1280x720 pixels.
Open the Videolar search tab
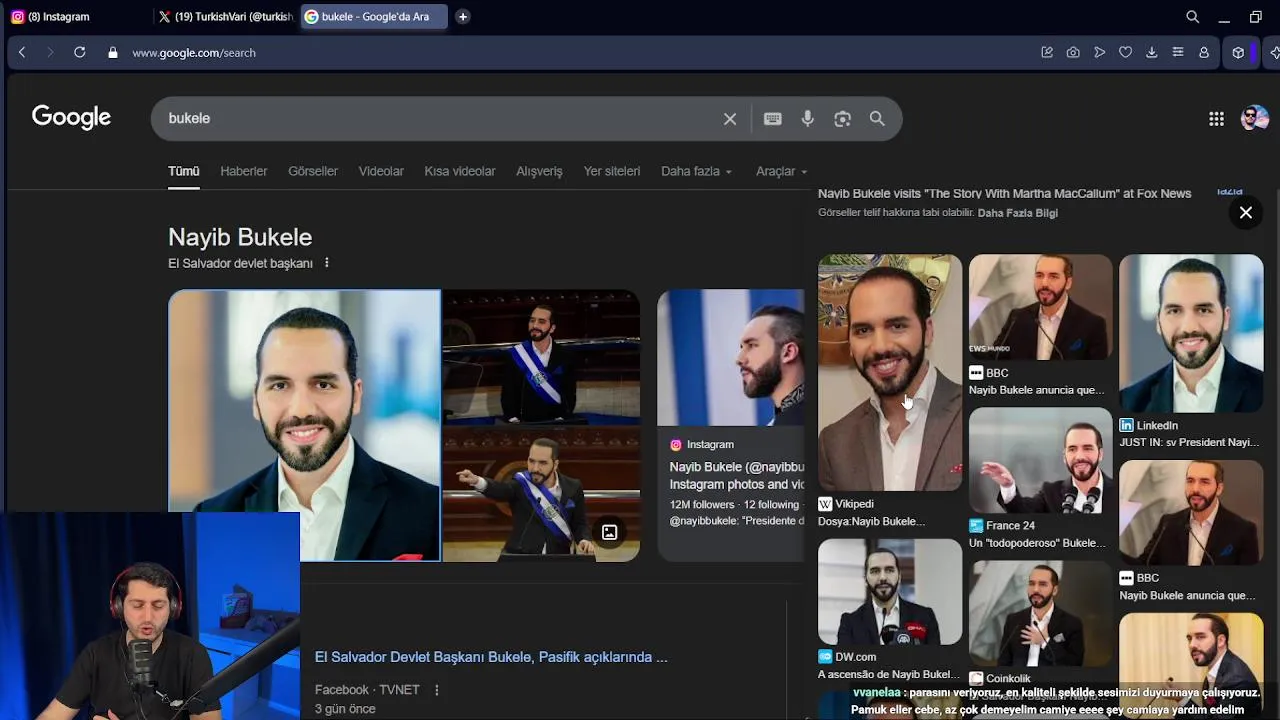[x=381, y=171]
